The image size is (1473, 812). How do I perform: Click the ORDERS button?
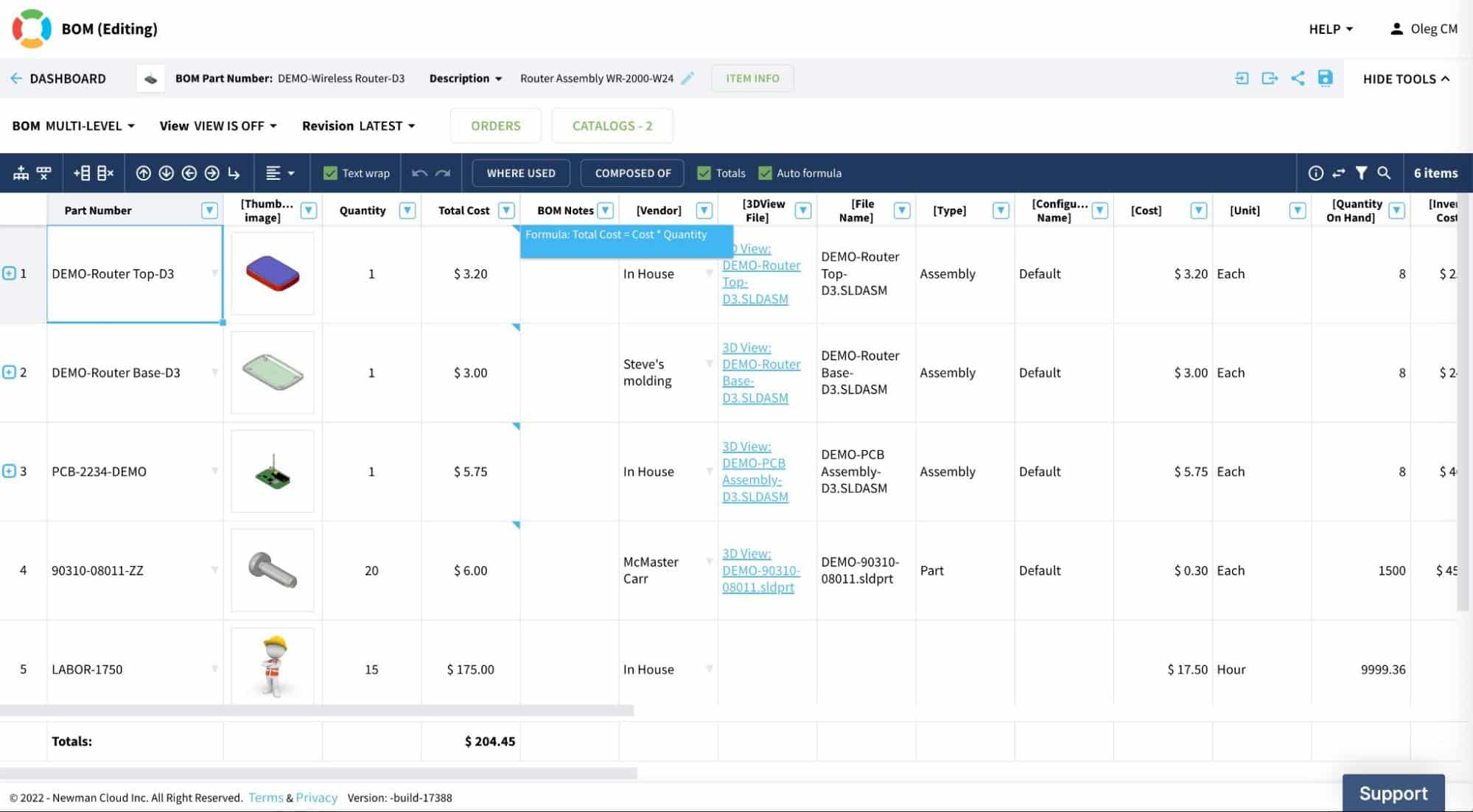click(x=496, y=126)
